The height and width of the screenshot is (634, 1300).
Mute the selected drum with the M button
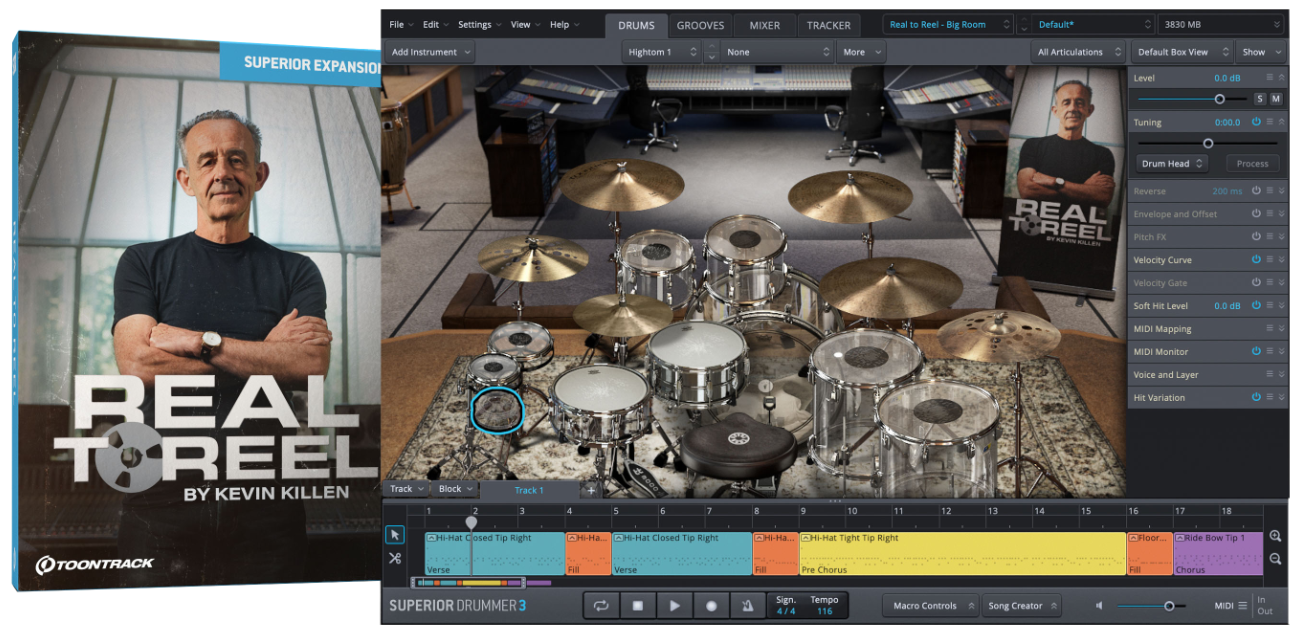coord(1276,99)
